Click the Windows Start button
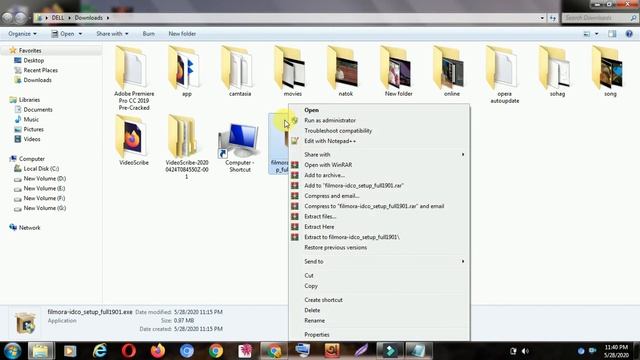 [12, 351]
